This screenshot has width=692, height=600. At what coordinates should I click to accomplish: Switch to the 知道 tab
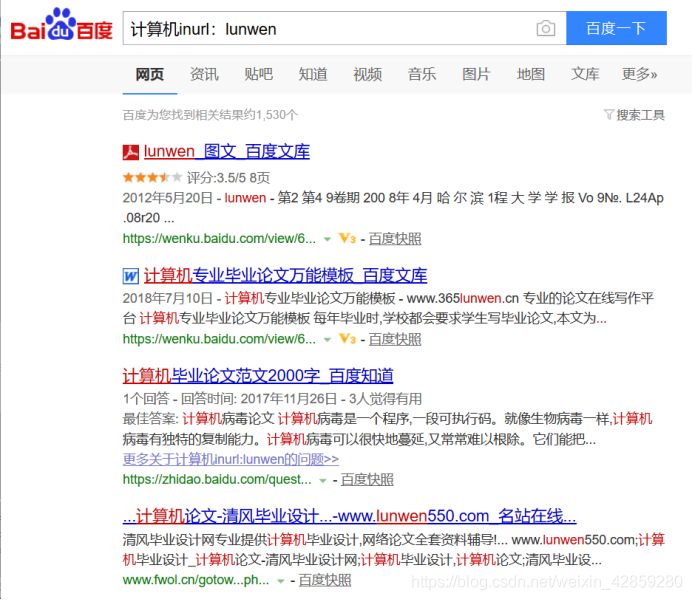point(313,74)
